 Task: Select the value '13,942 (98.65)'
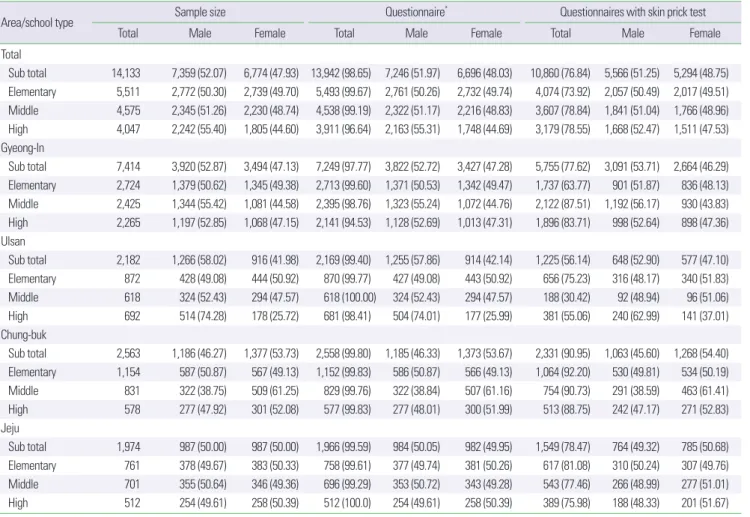pyautogui.click(x=341, y=73)
